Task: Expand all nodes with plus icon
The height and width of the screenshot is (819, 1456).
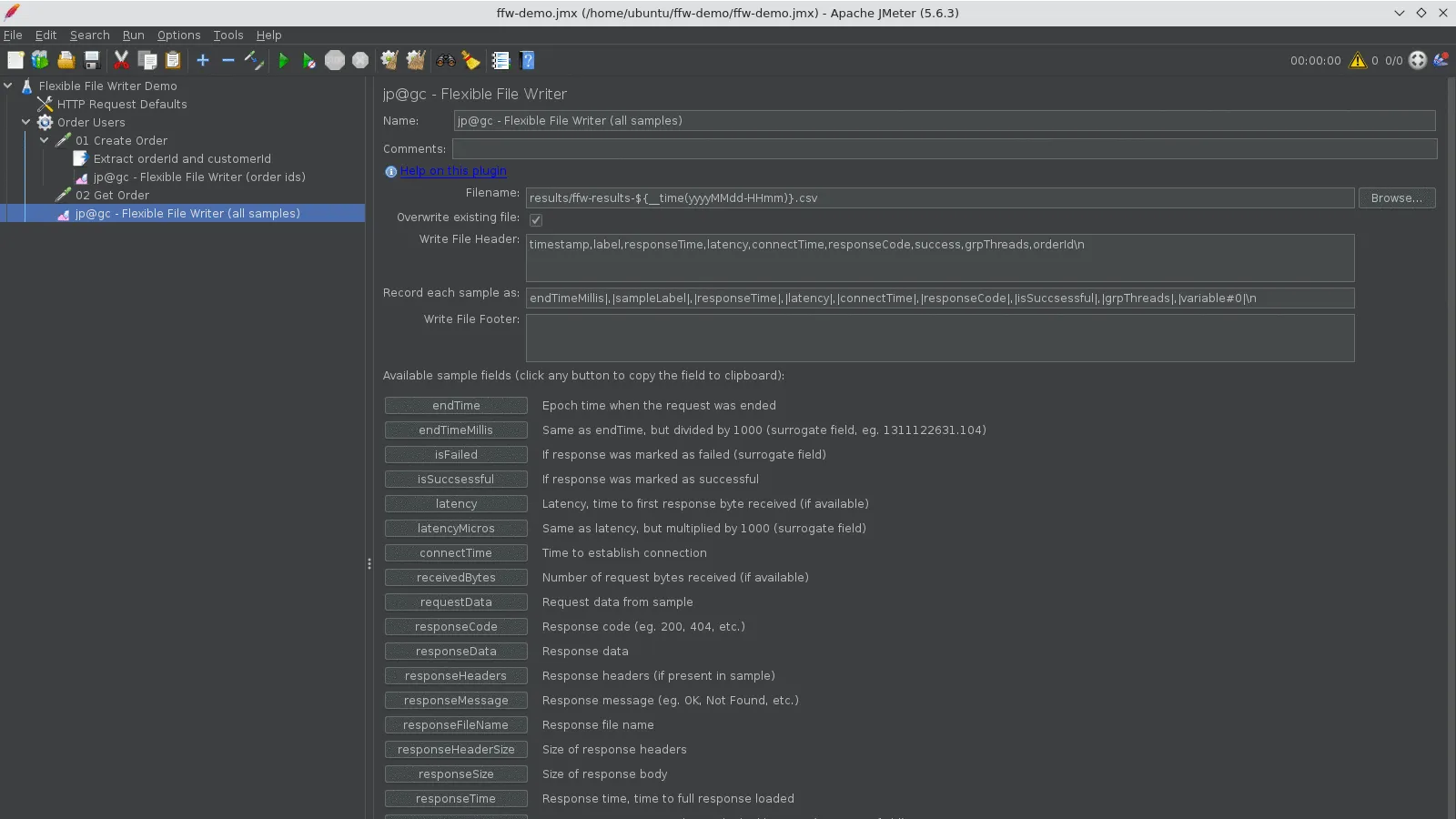Action: point(203,60)
